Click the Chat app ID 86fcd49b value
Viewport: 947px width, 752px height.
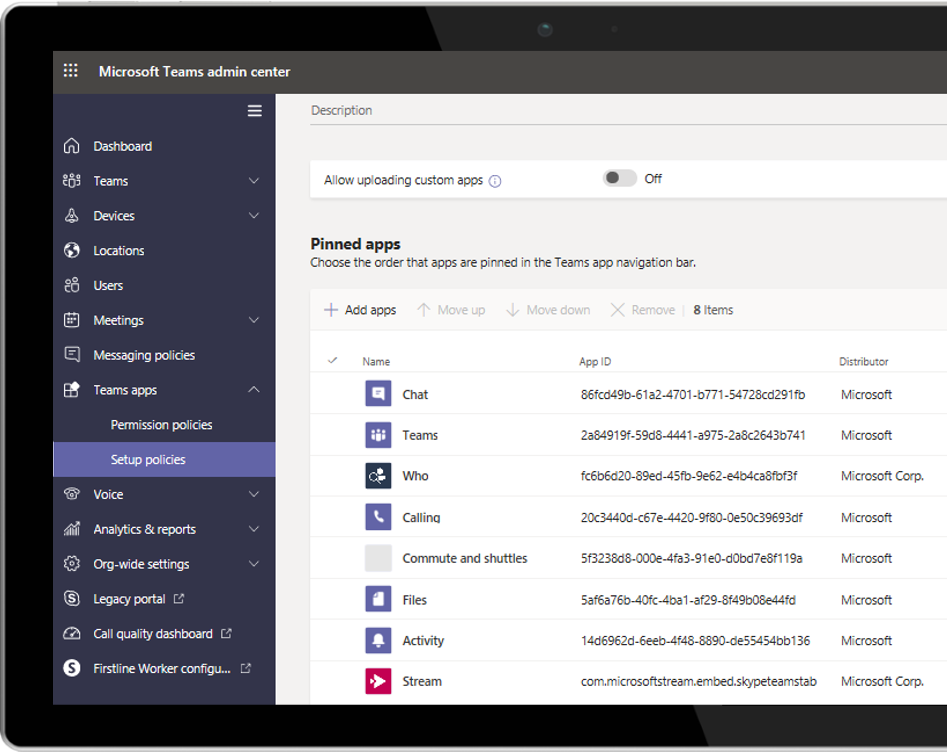[693, 394]
